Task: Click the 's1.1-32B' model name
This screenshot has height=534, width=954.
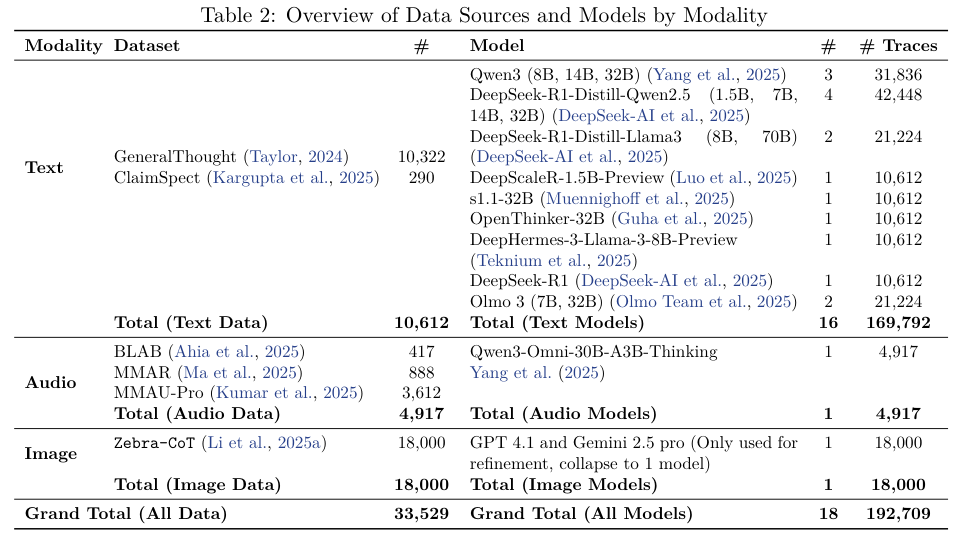Action: [501, 198]
